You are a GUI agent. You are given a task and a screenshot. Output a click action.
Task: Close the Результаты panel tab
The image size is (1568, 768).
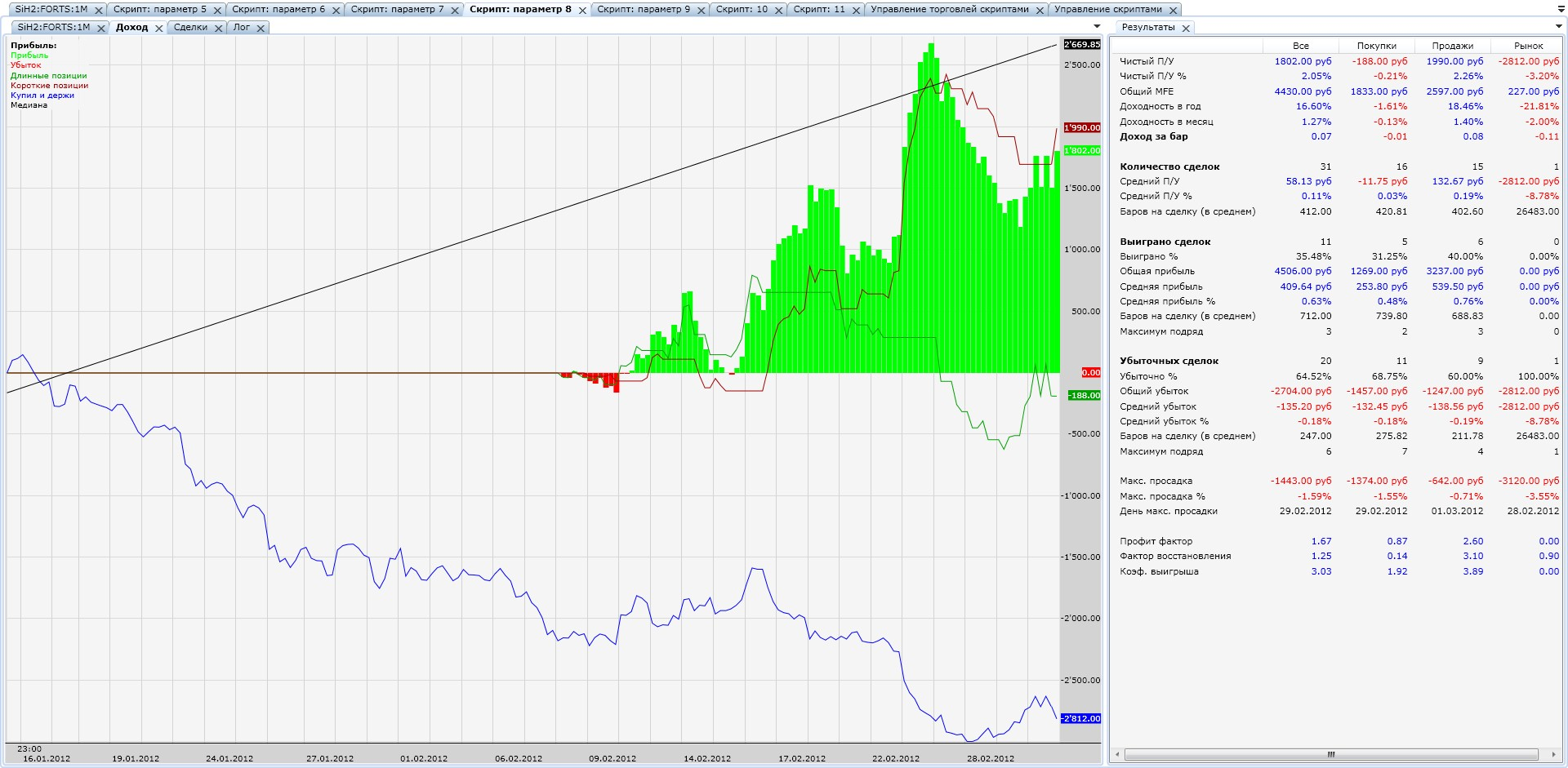1186,29
